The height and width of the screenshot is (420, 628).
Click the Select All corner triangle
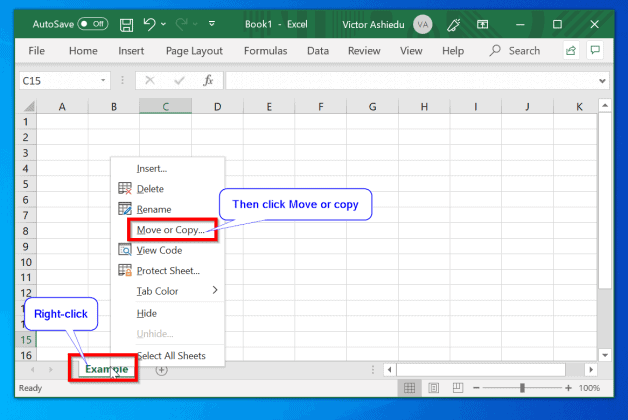[29, 107]
